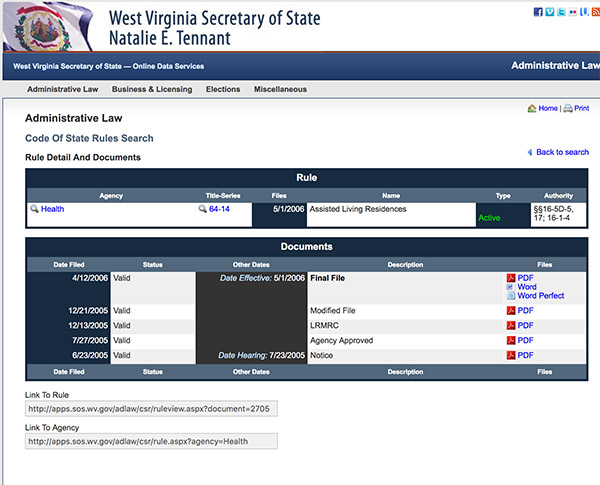The height and width of the screenshot is (485, 600).
Task: Open the LRMRC PDF link
Action: [525, 325]
